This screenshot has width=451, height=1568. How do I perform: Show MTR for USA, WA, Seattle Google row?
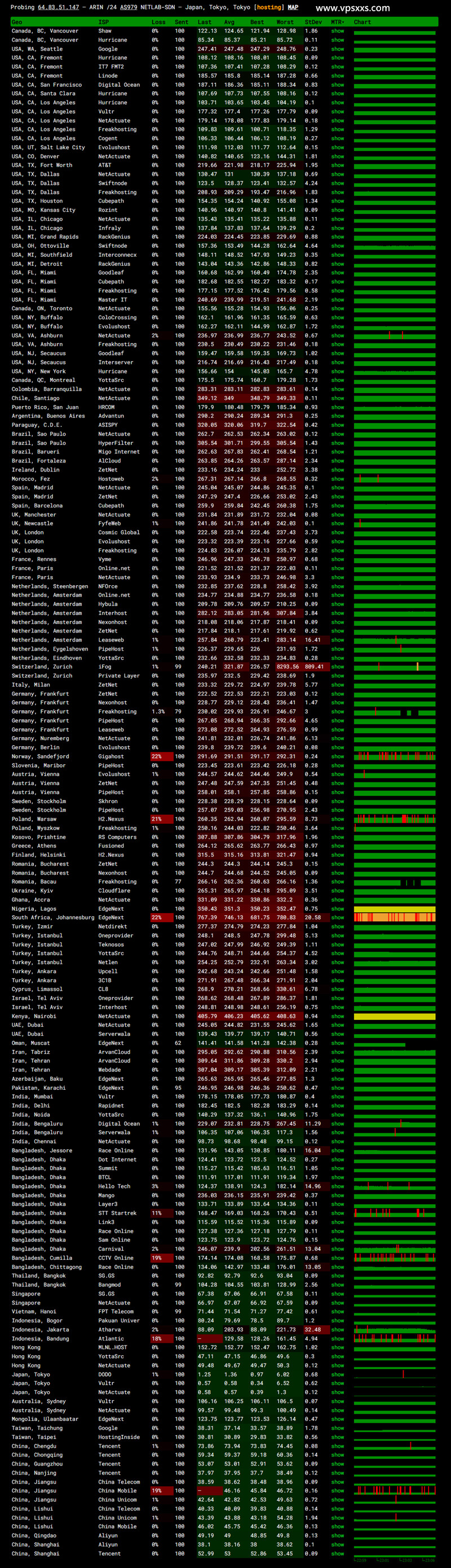tap(337, 50)
